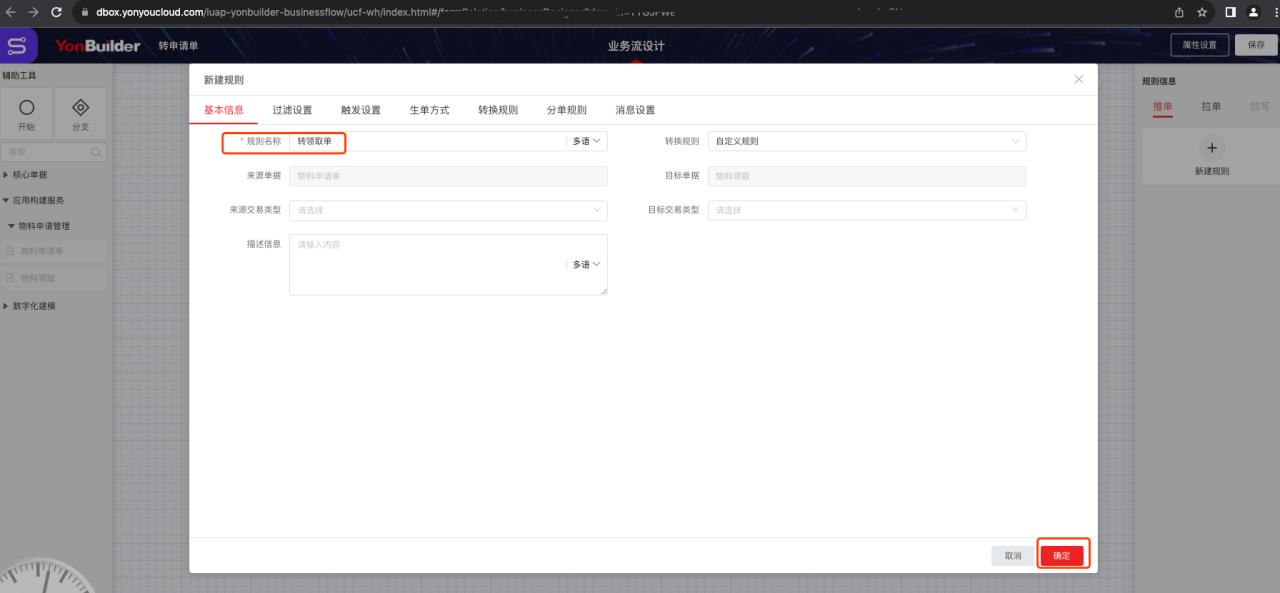
Task: Click the sidebar 搜索 search field
Action: point(54,152)
